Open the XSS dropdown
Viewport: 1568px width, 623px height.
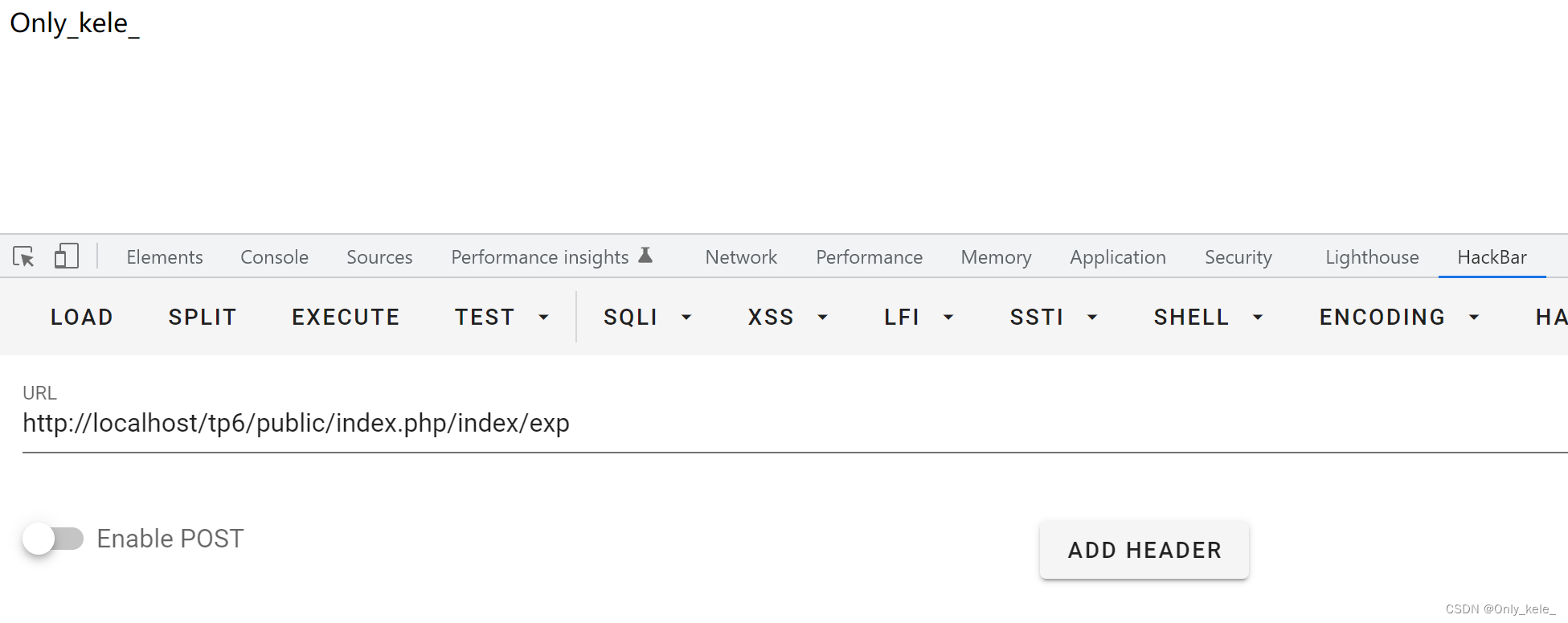click(x=822, y=318)
